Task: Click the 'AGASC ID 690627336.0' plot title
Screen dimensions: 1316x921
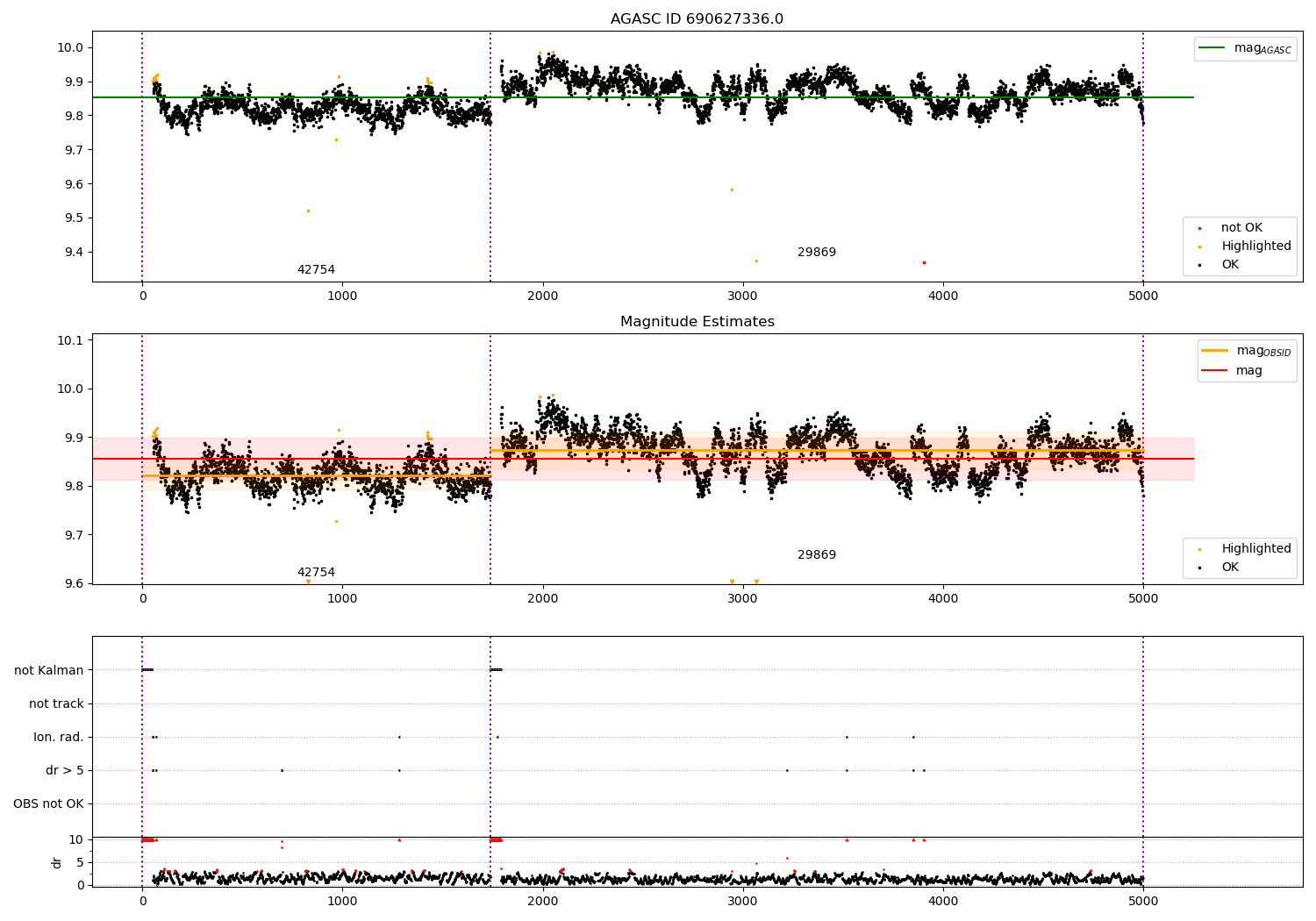Action: (697, 19)
